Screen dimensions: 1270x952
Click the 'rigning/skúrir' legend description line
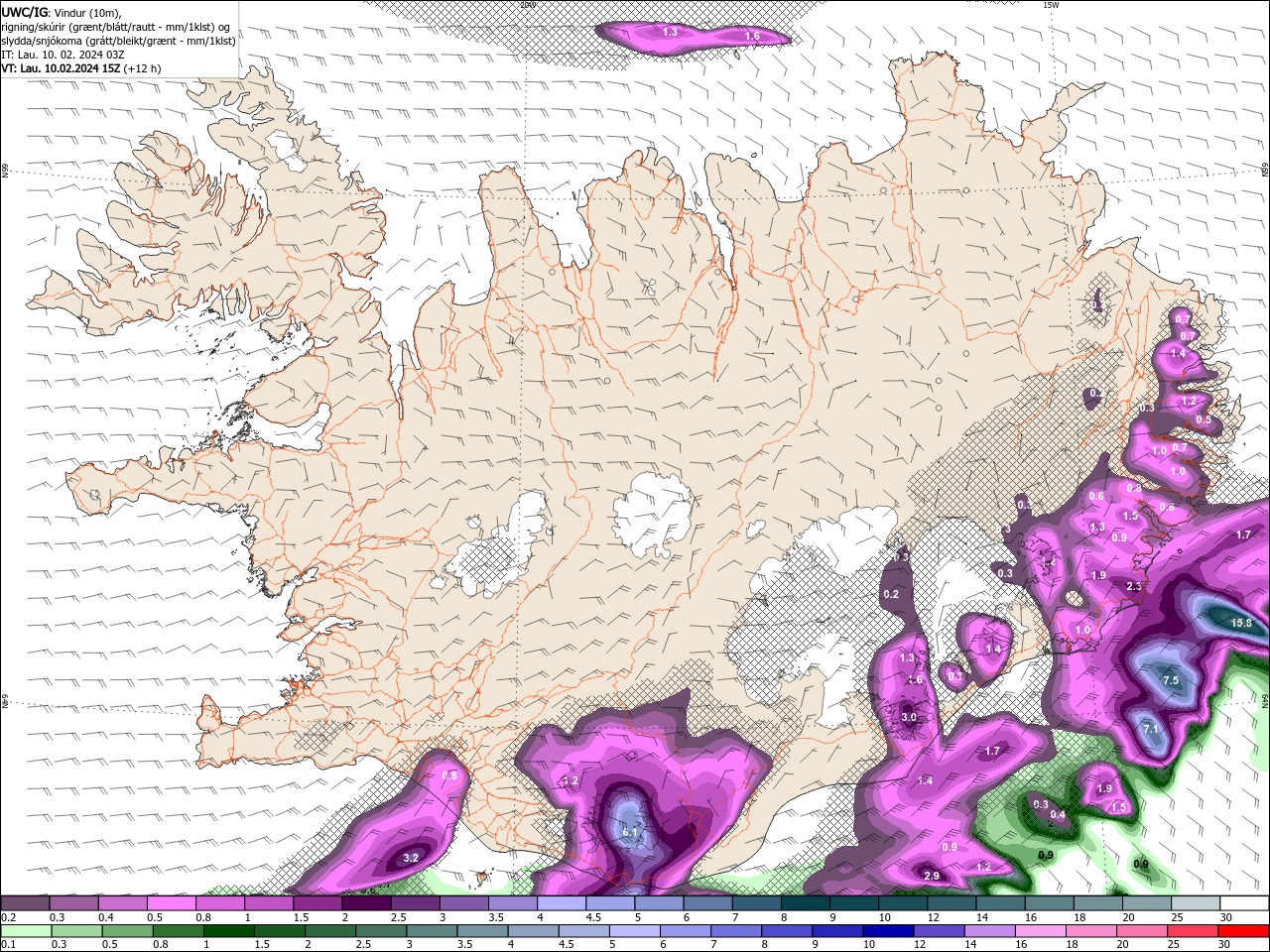click(116, 27)
